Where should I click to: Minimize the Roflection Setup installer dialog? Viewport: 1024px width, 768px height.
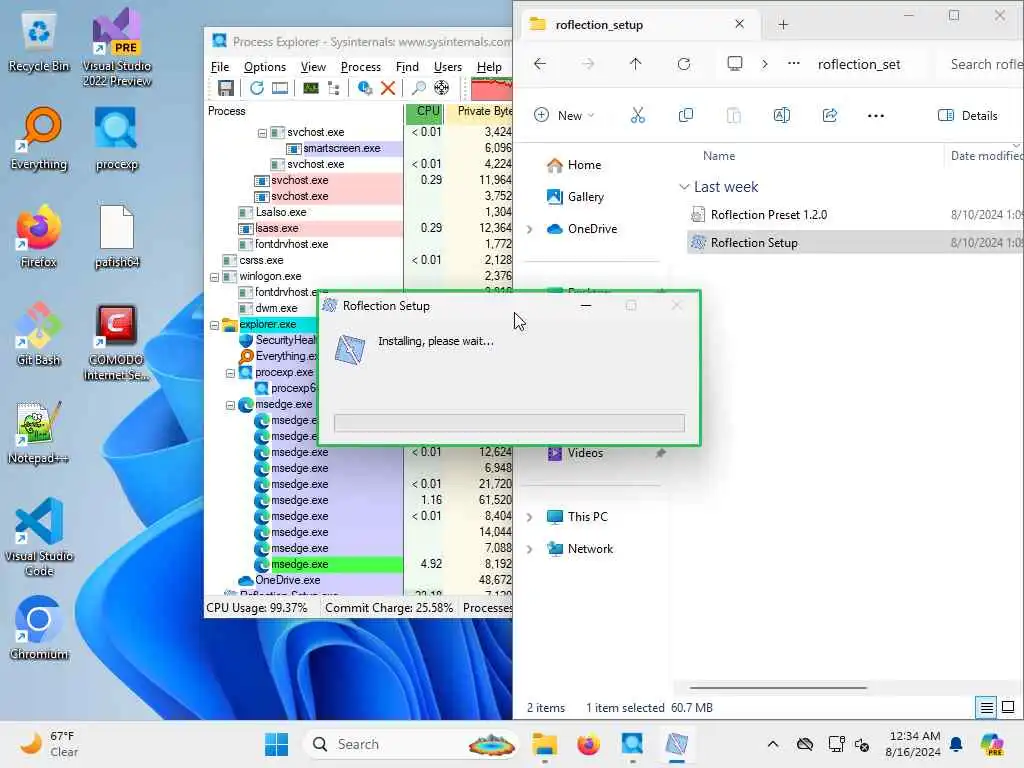586,306
